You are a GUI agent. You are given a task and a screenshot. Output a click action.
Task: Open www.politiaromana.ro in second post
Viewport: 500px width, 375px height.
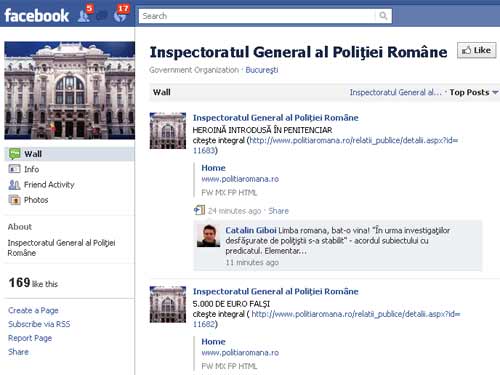click(240, 353)
